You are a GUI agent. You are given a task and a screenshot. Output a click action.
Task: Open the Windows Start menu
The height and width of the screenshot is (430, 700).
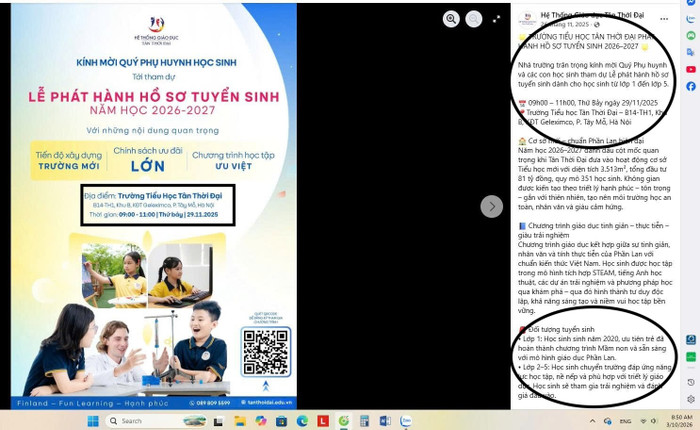pyautogui.click(x=93, y=421)
